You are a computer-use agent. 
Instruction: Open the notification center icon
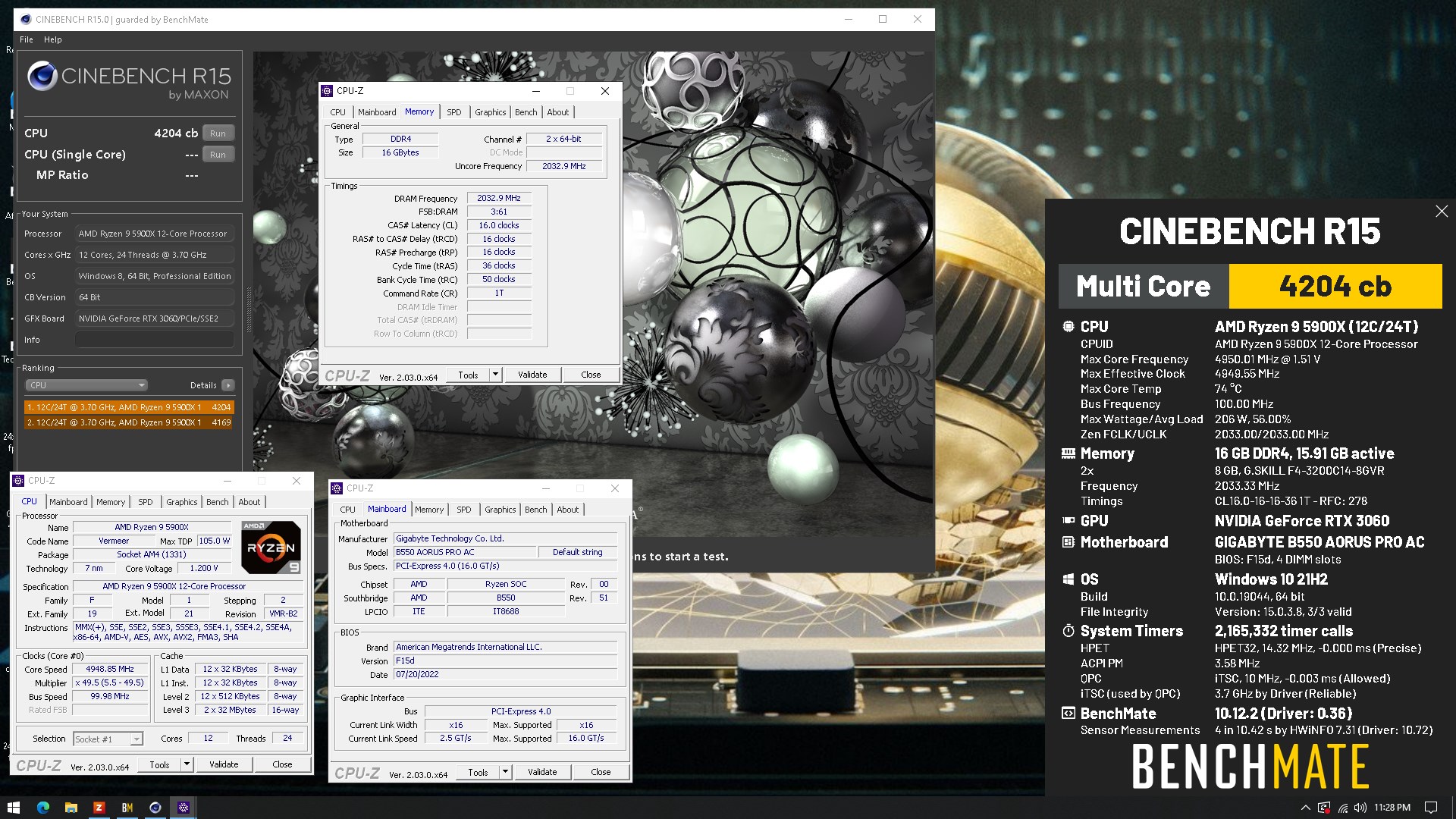1431,808
